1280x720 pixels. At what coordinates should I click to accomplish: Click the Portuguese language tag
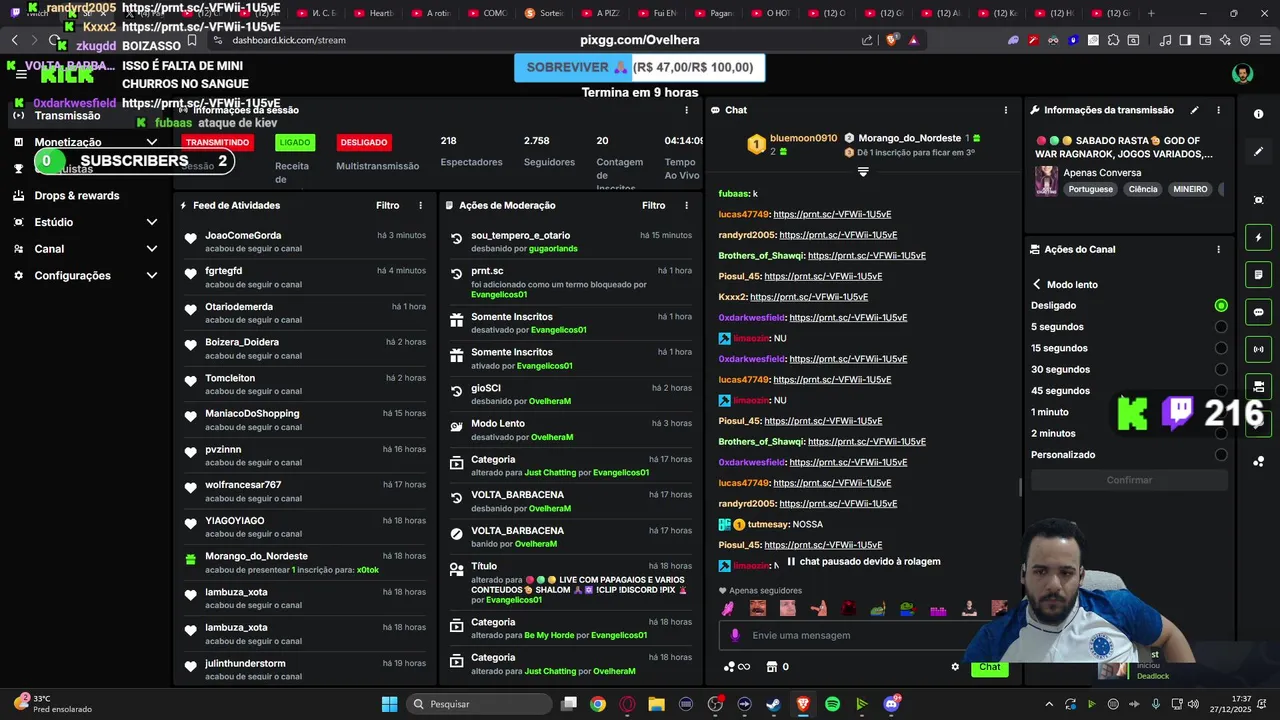pyautogui.click(x=1090, y=189)
